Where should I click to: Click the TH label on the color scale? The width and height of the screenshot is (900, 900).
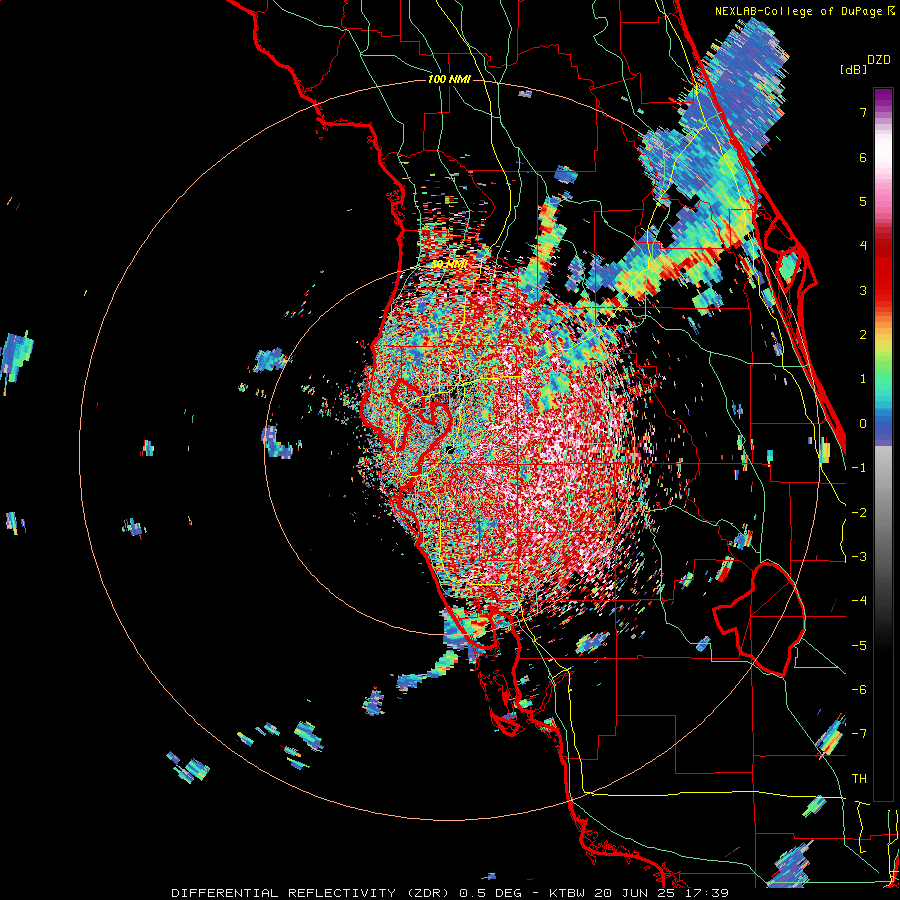859,779
